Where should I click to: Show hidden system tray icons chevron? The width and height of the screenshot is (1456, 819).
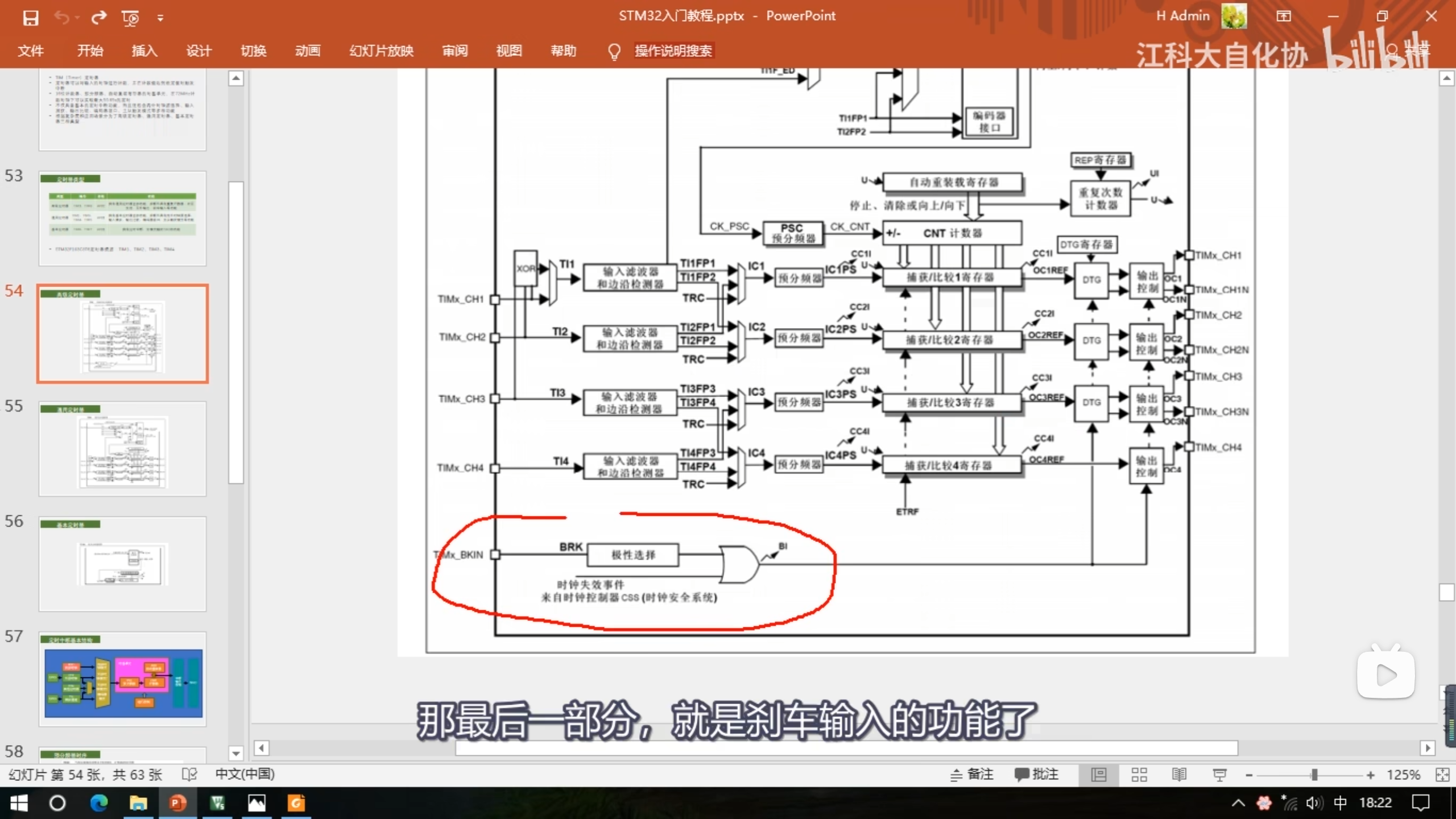(1238, 803)
